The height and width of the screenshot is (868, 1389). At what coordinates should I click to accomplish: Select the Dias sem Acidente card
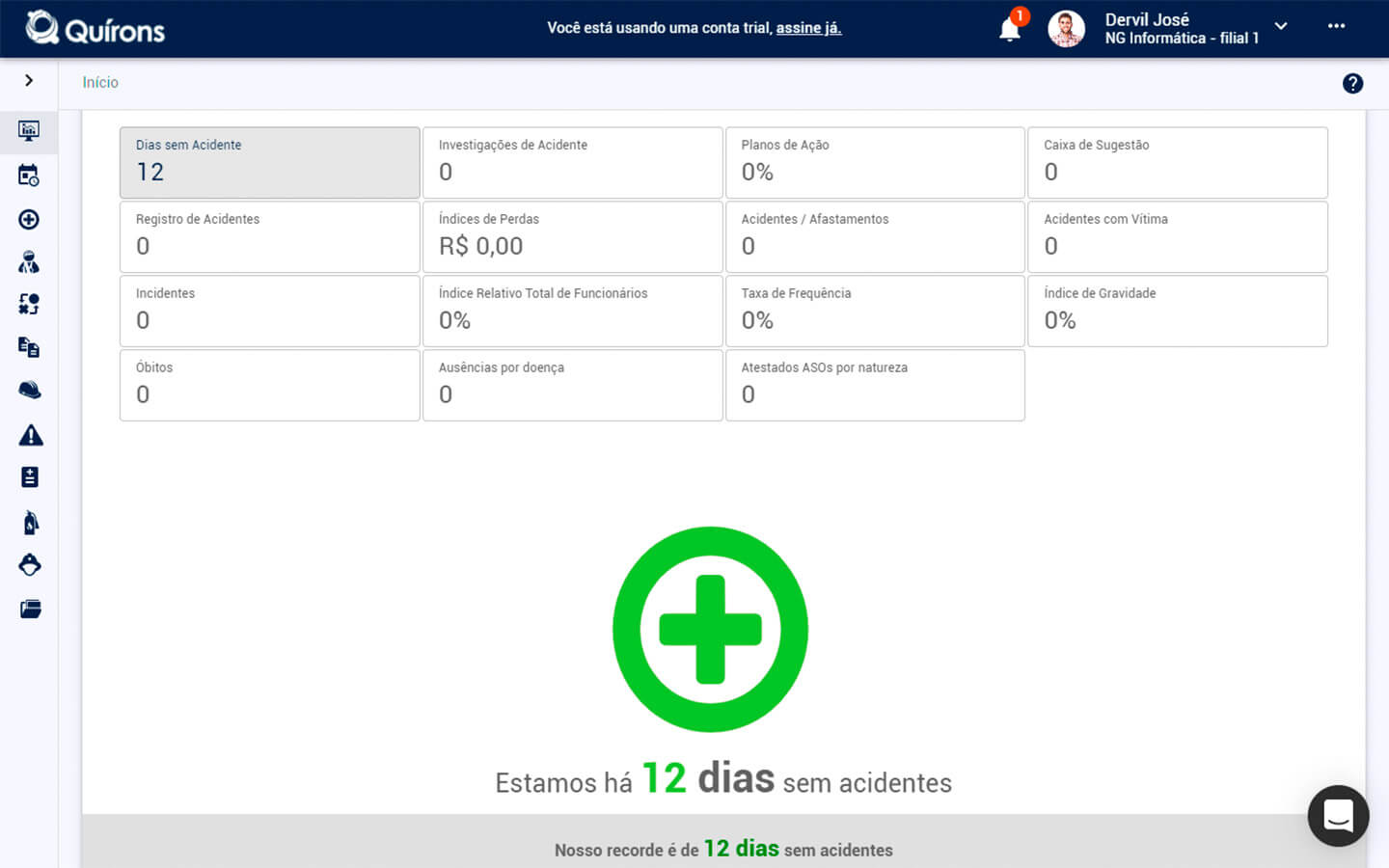pyautogui.click(x=270, y=162)
